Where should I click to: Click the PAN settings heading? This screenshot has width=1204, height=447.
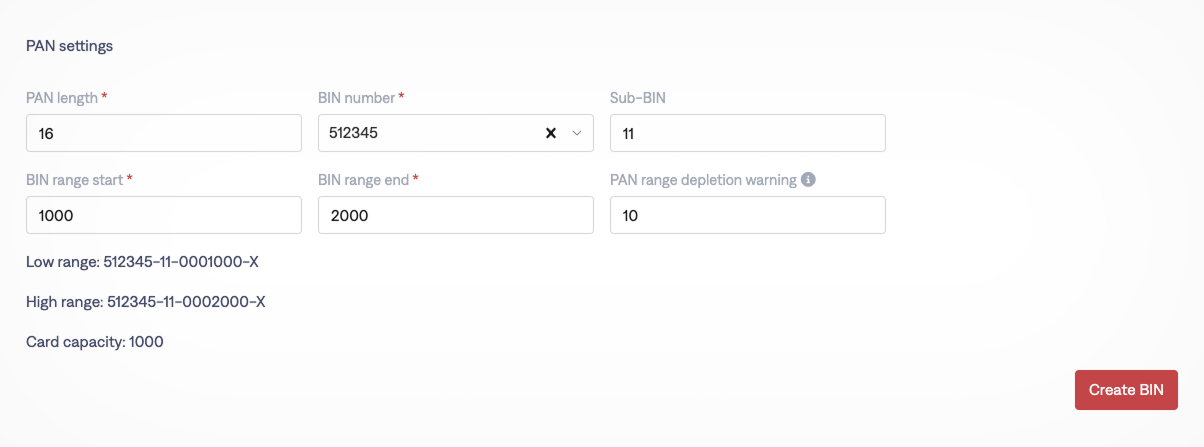coord(70,46)
